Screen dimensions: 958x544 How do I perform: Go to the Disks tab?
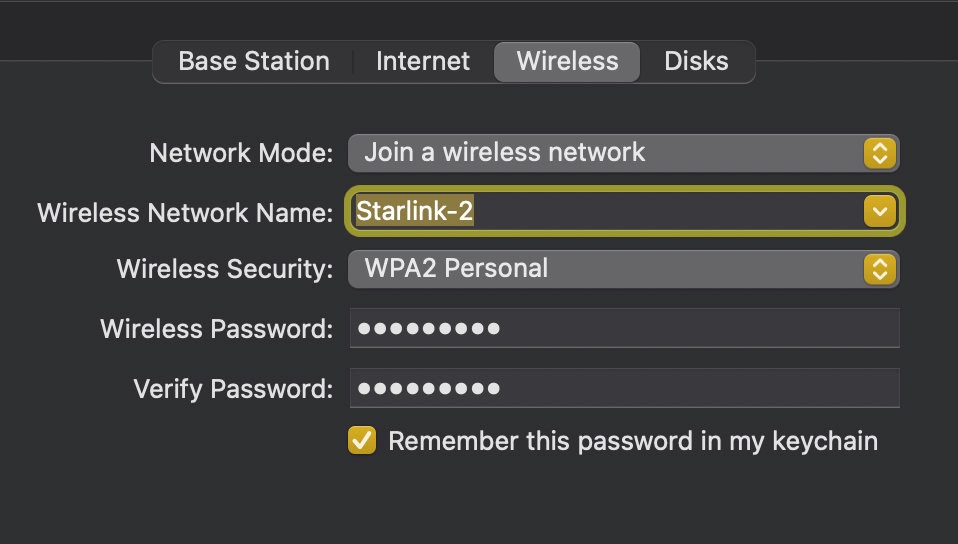coord(696,61)
